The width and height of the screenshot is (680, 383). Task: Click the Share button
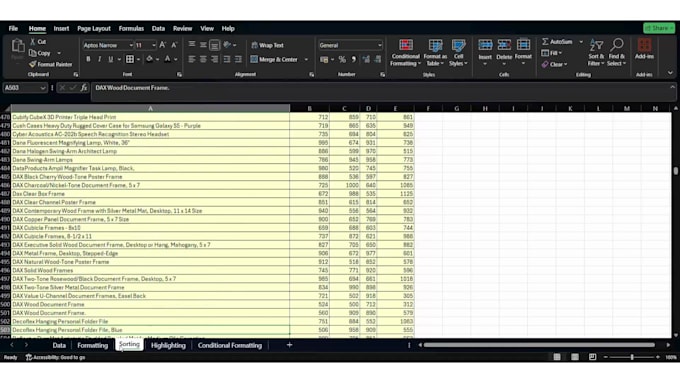point(659,28)
